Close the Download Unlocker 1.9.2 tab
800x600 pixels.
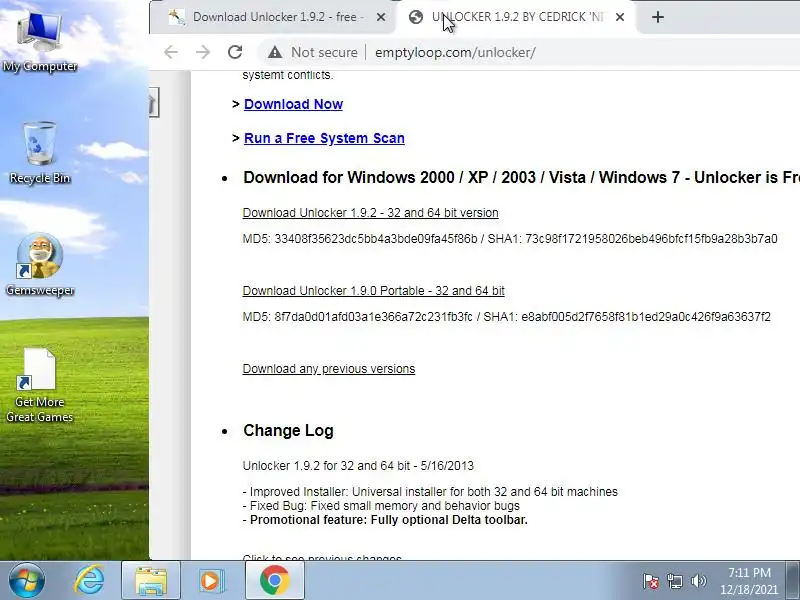point(381,17)
